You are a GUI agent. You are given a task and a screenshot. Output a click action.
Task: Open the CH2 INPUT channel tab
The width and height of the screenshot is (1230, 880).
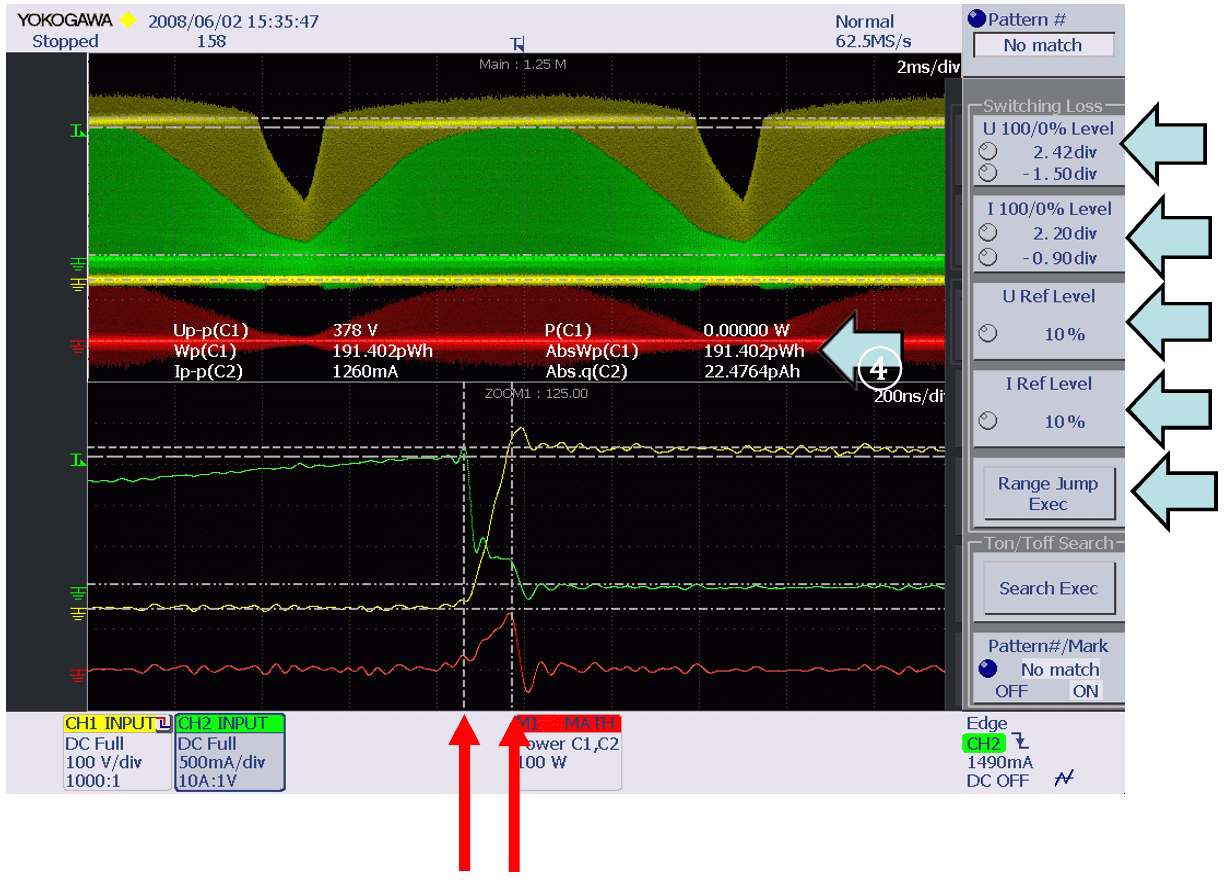(x=230, y=723)
